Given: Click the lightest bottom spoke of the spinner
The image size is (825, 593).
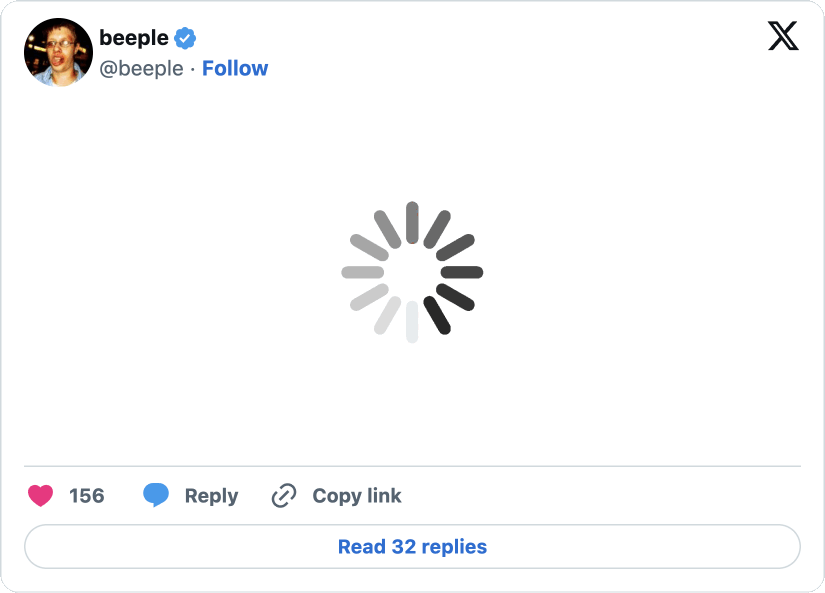Looking at the screenshot, I should (412, 322).
